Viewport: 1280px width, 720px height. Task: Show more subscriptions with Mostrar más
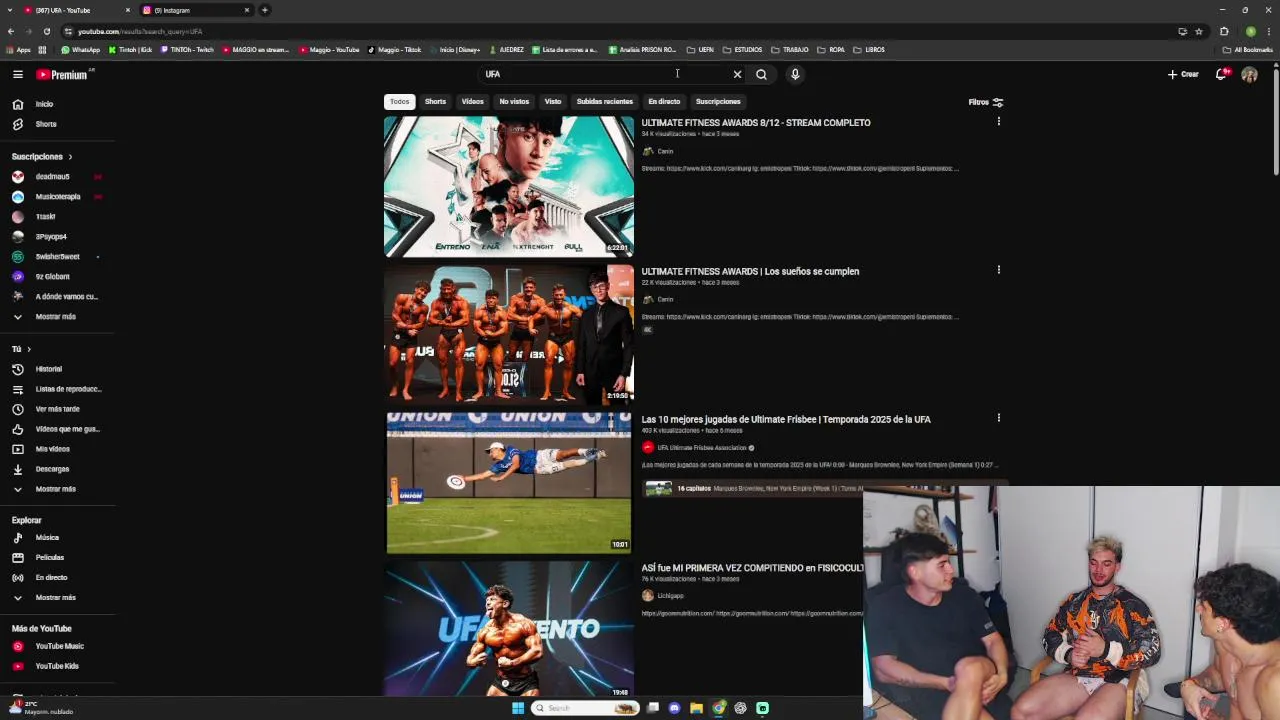pyautogui.click(x=57, y=316)
